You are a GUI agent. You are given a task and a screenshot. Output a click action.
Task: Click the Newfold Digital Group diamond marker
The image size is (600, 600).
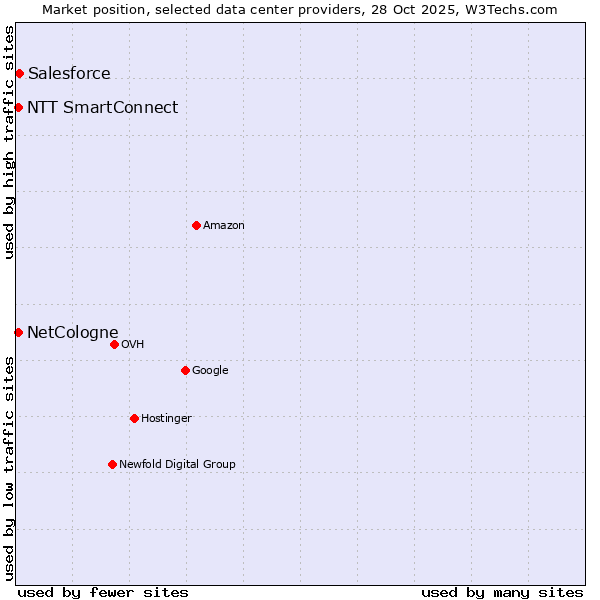click(x=112, y=464)
